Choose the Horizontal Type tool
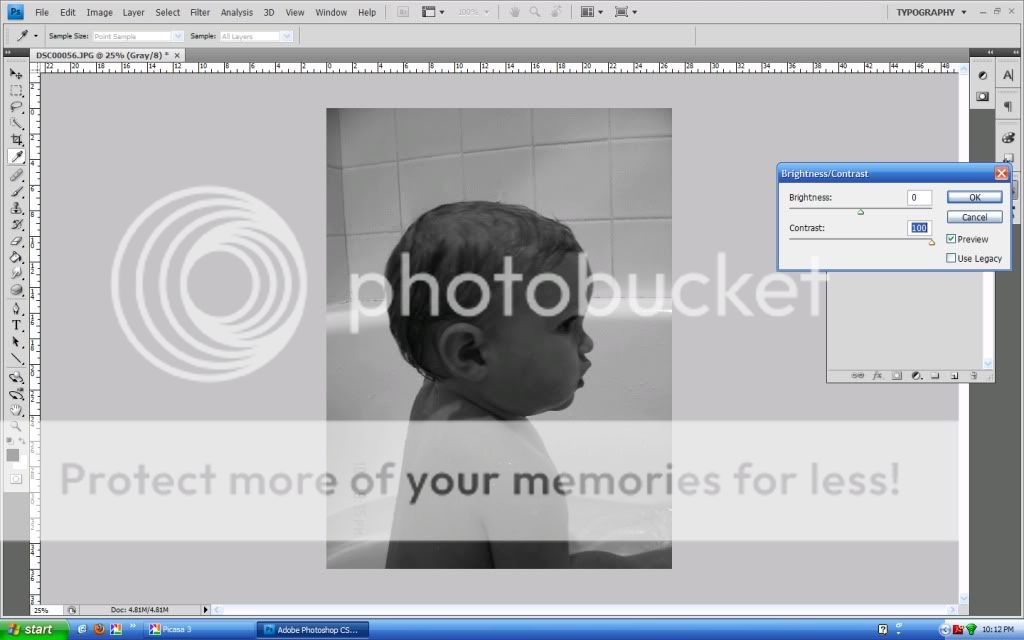This screenshot has width=1024, height=640. pos(16,326)
